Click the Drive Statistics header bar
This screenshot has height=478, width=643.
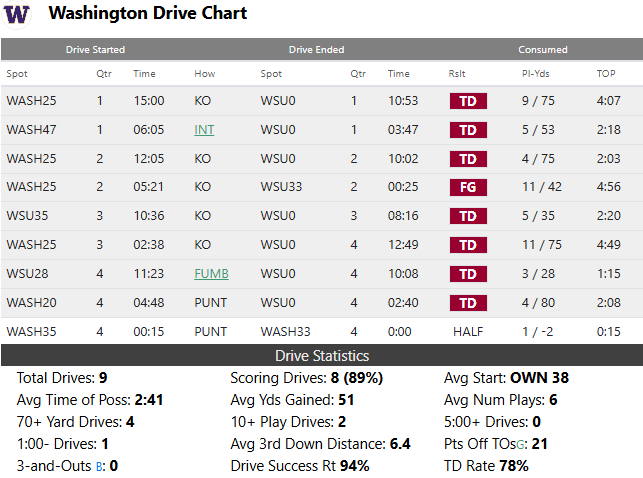[x=322, y=355]
